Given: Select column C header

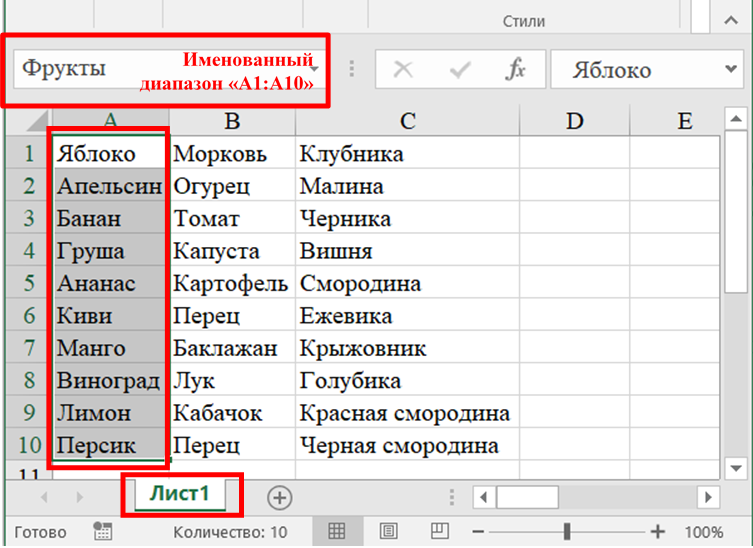Looking at the screenshot, I should (408, 121).
